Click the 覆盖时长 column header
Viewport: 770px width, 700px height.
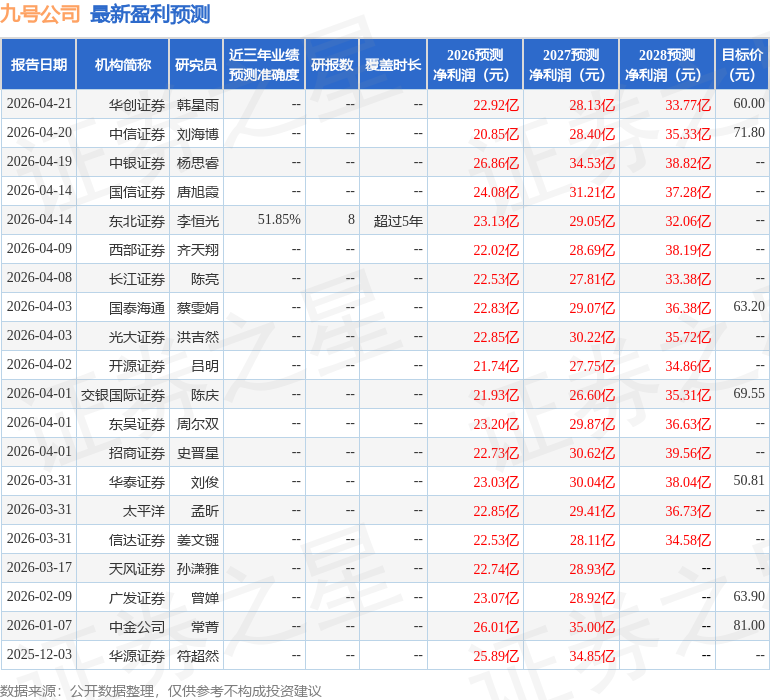pos(393,65)
